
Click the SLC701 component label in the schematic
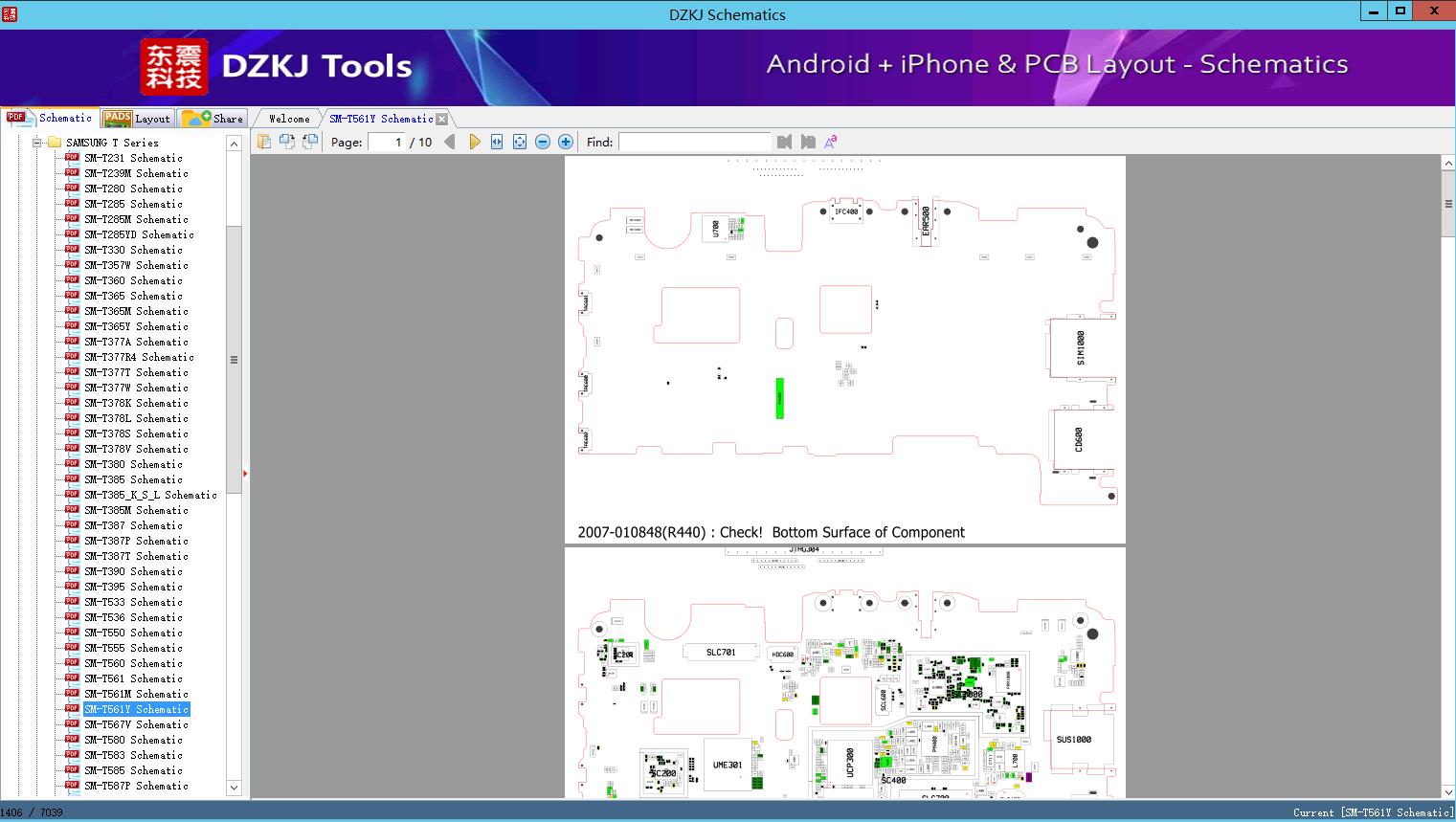[721, 653]
